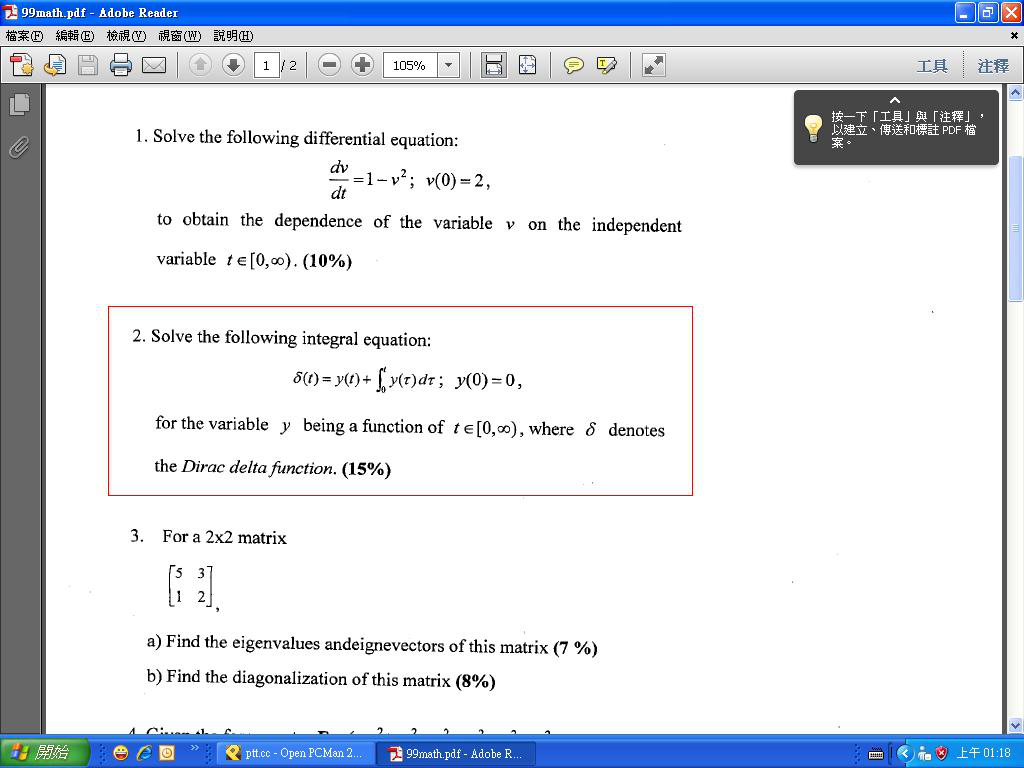The height and width of the screenshot is (768, 1024).
Task: Click the smiley quick launch icon
Action: (121, 753)
